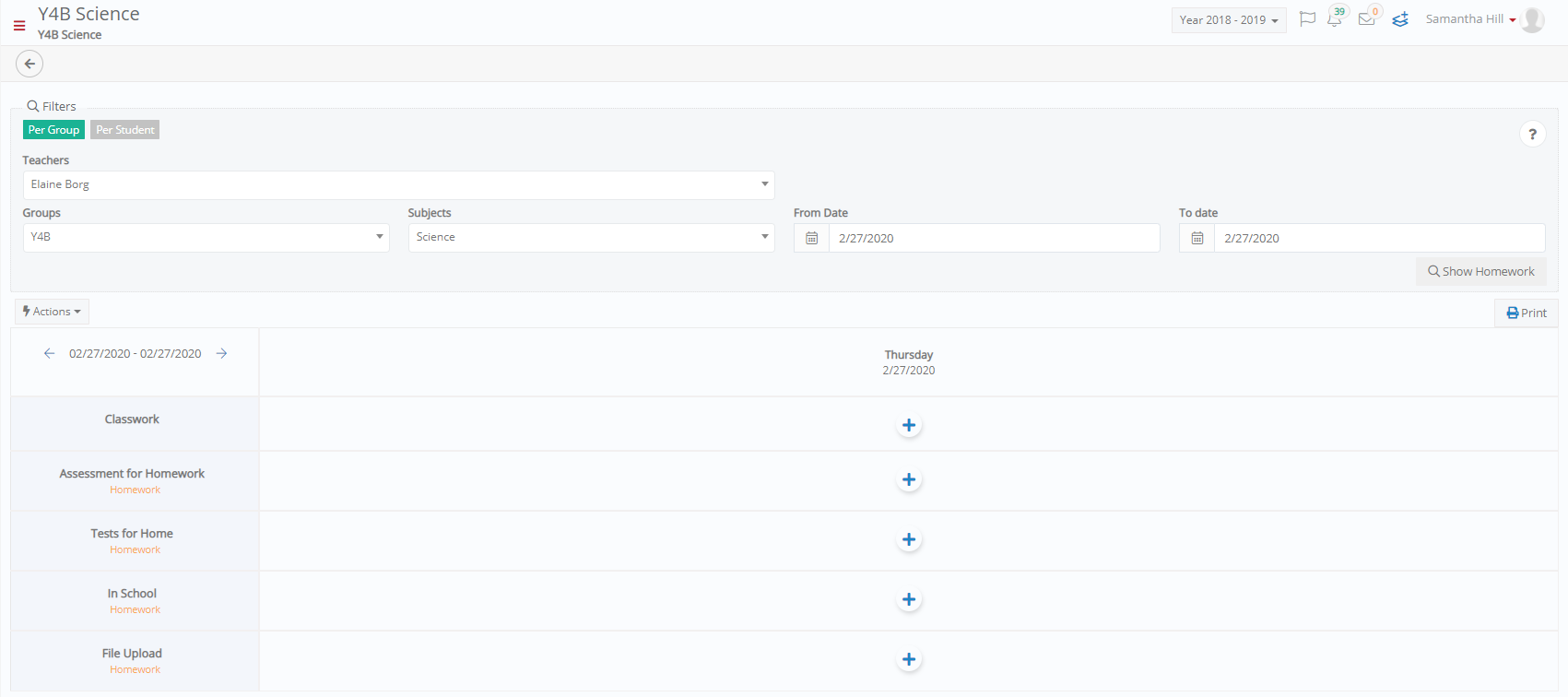Open the Groups dropdown showing Y4B

coord(206,237)
